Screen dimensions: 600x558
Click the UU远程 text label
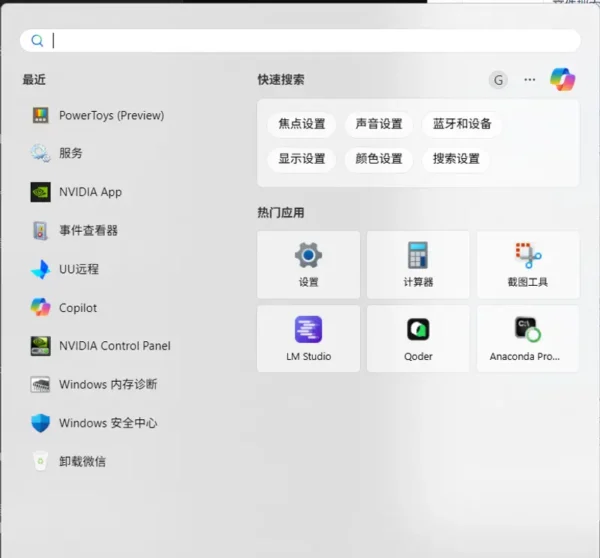(x=79, y=269)
